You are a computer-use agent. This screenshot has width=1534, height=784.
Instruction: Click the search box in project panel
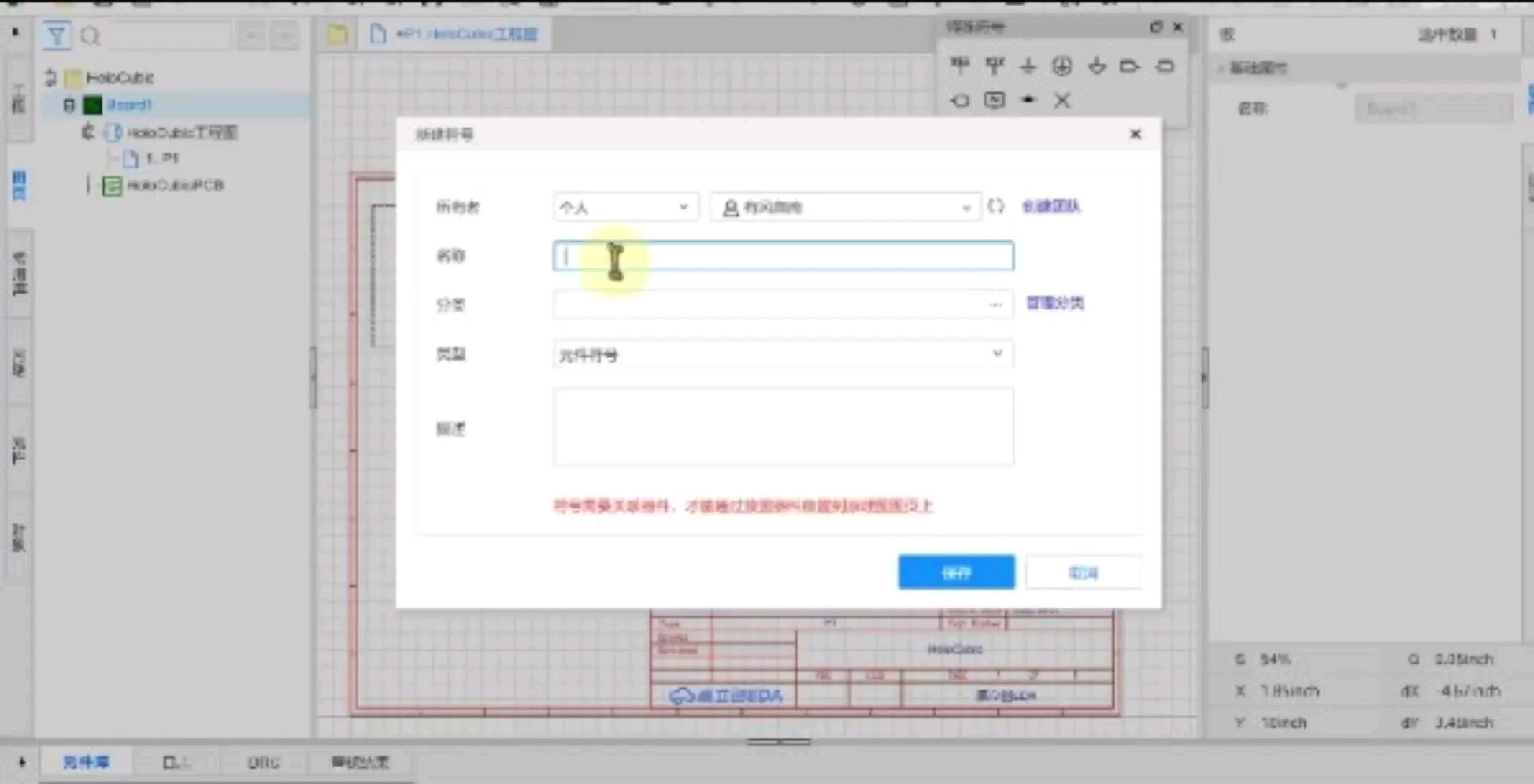(x=169, y=36)
